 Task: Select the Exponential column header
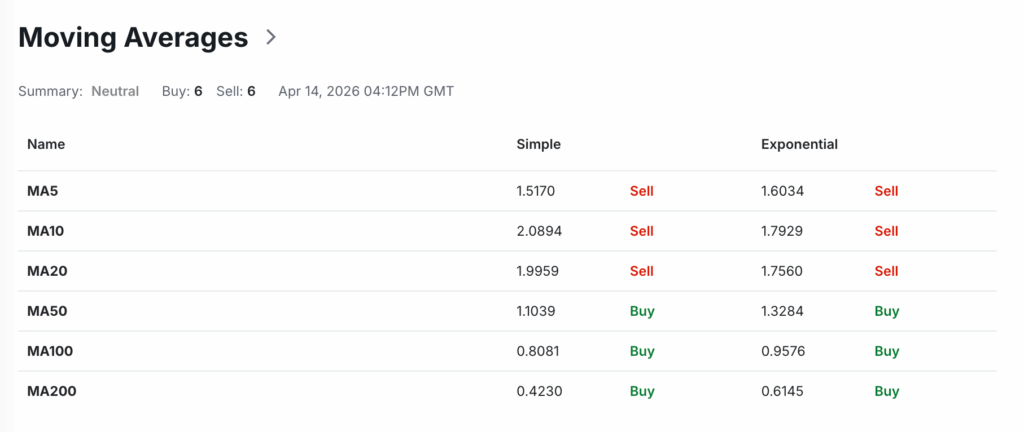(x=799, y=144)
